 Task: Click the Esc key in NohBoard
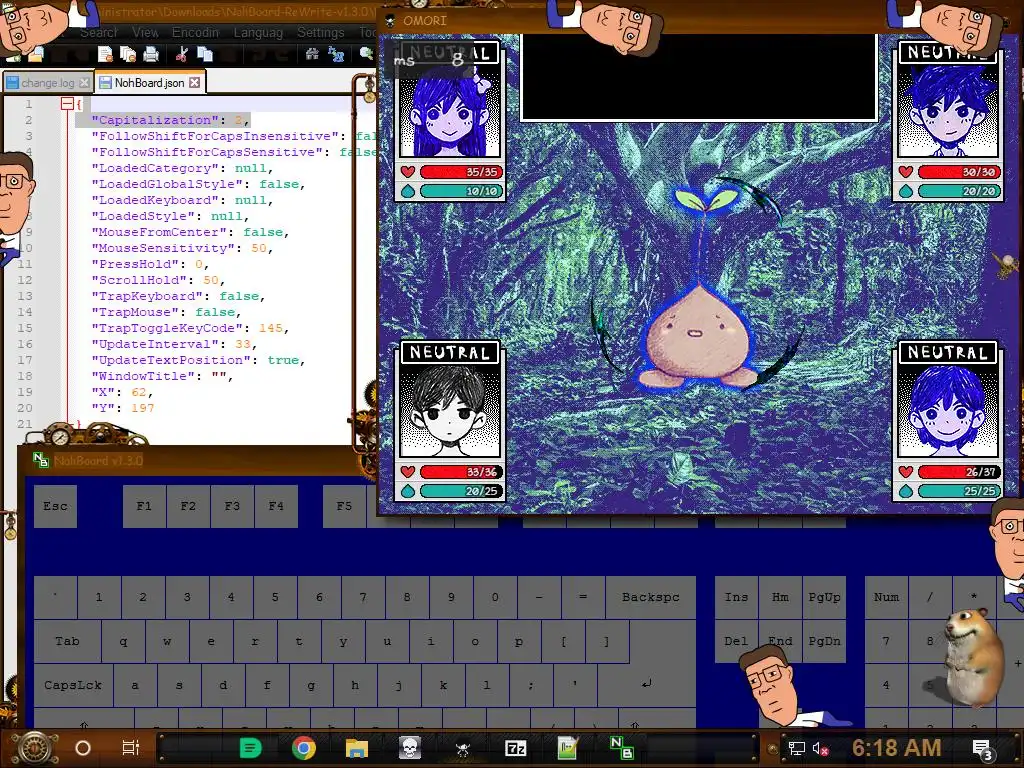(x=56, y=506)
